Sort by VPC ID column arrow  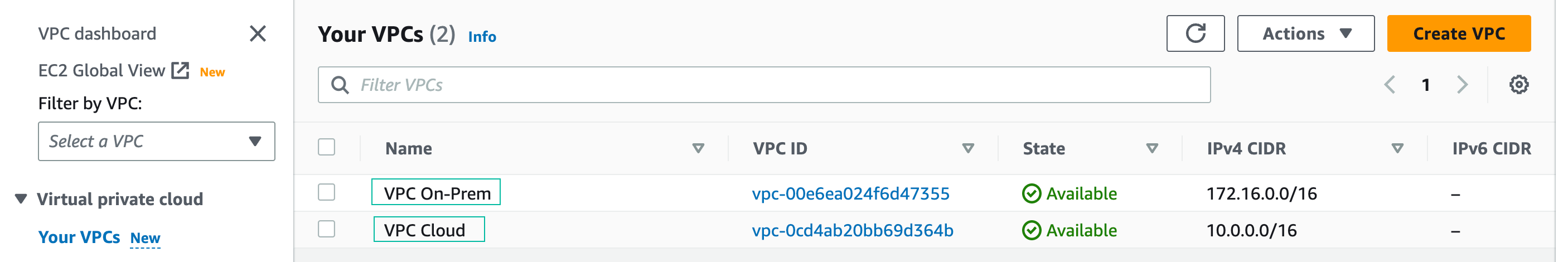pyautogui.click(x=968, y=148)
